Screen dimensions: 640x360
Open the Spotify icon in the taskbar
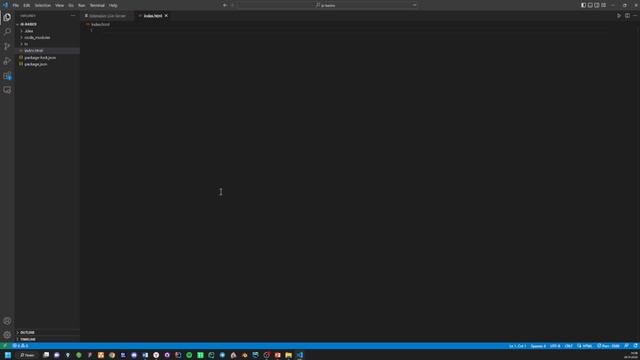click(x=189, y=355)
